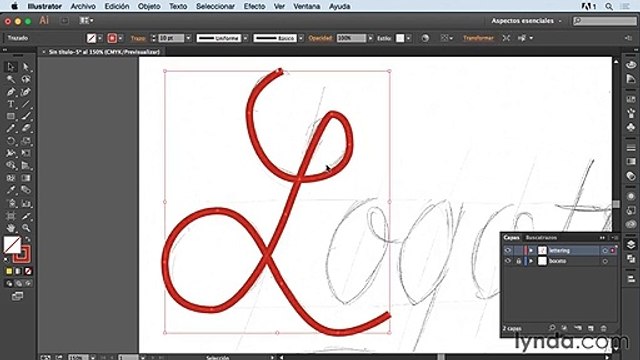Open the opacity value dropdown
640x360 pixels.
click(370, 38)
